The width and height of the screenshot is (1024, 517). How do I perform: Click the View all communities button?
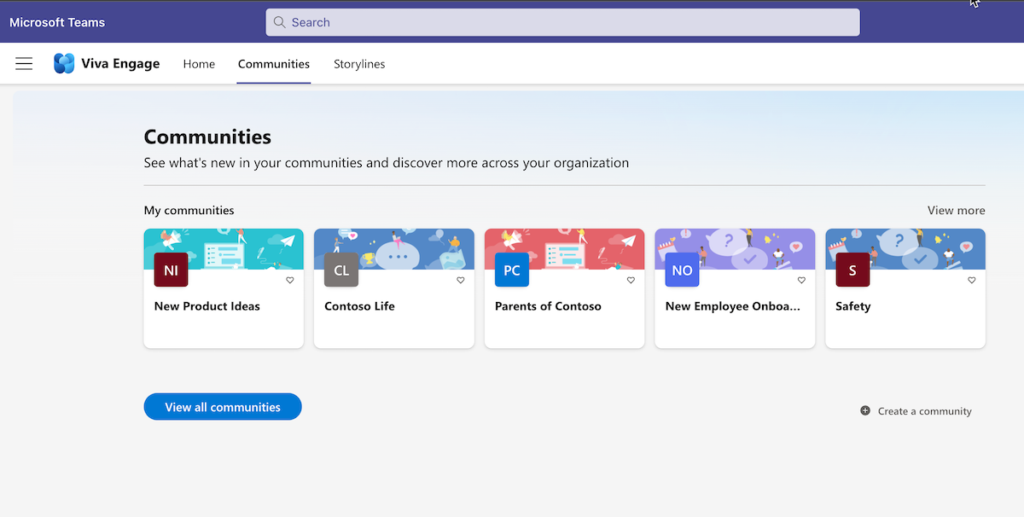[x=223, y=407]
